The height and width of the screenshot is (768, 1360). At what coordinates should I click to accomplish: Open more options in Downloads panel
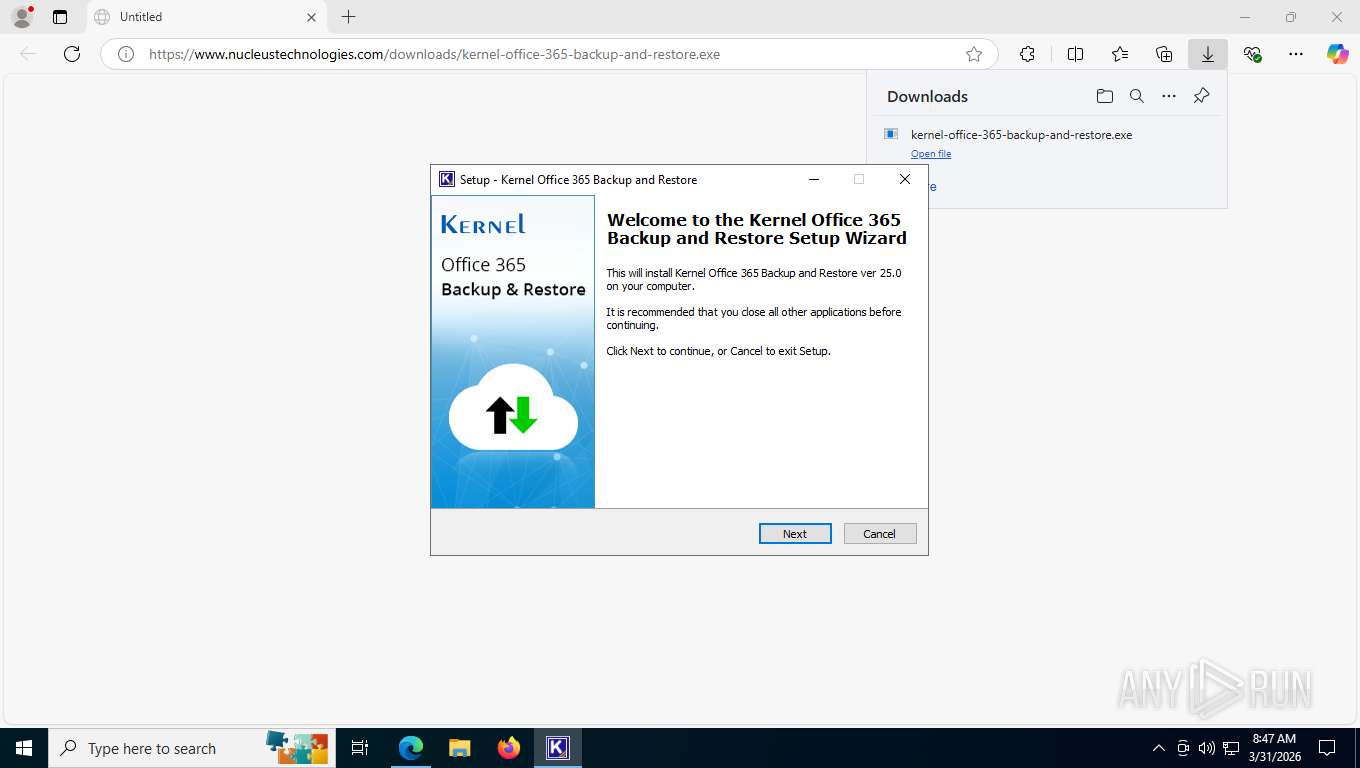[x=1169, y=96]
